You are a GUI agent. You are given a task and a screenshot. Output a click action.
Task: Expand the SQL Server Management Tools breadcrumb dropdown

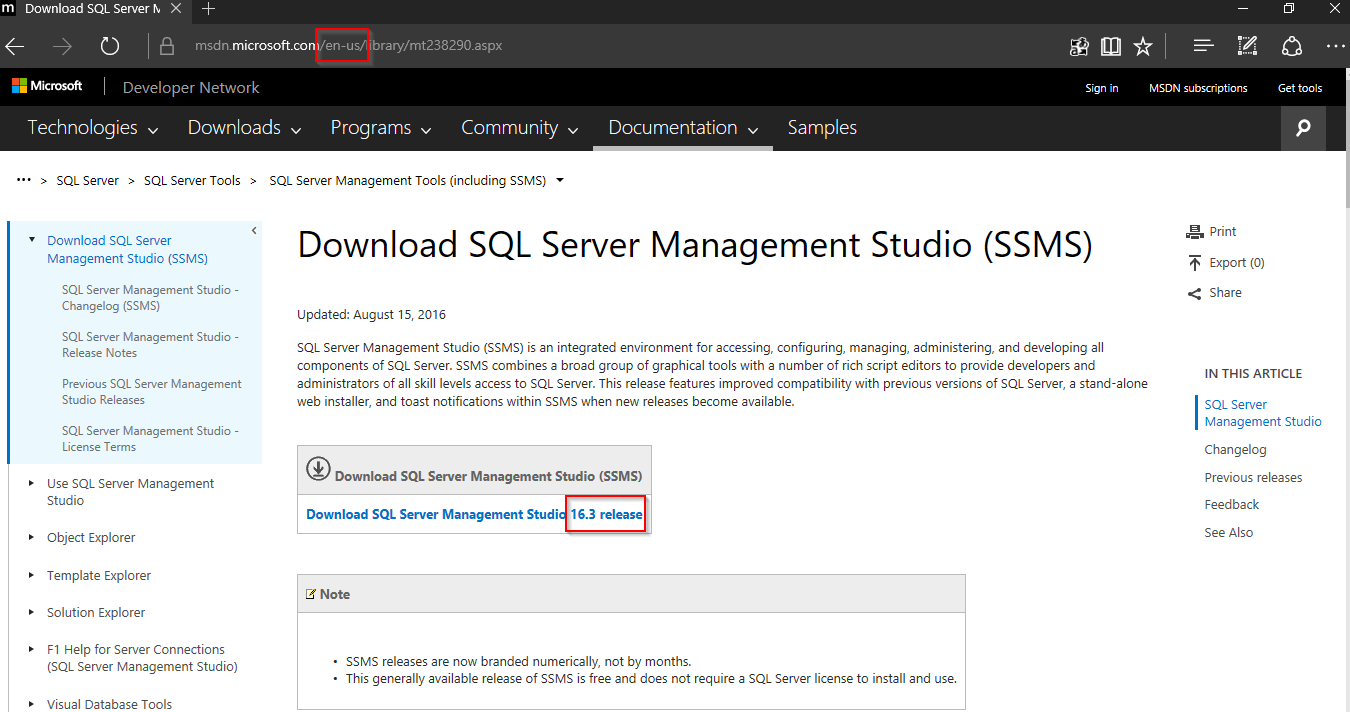560,180
